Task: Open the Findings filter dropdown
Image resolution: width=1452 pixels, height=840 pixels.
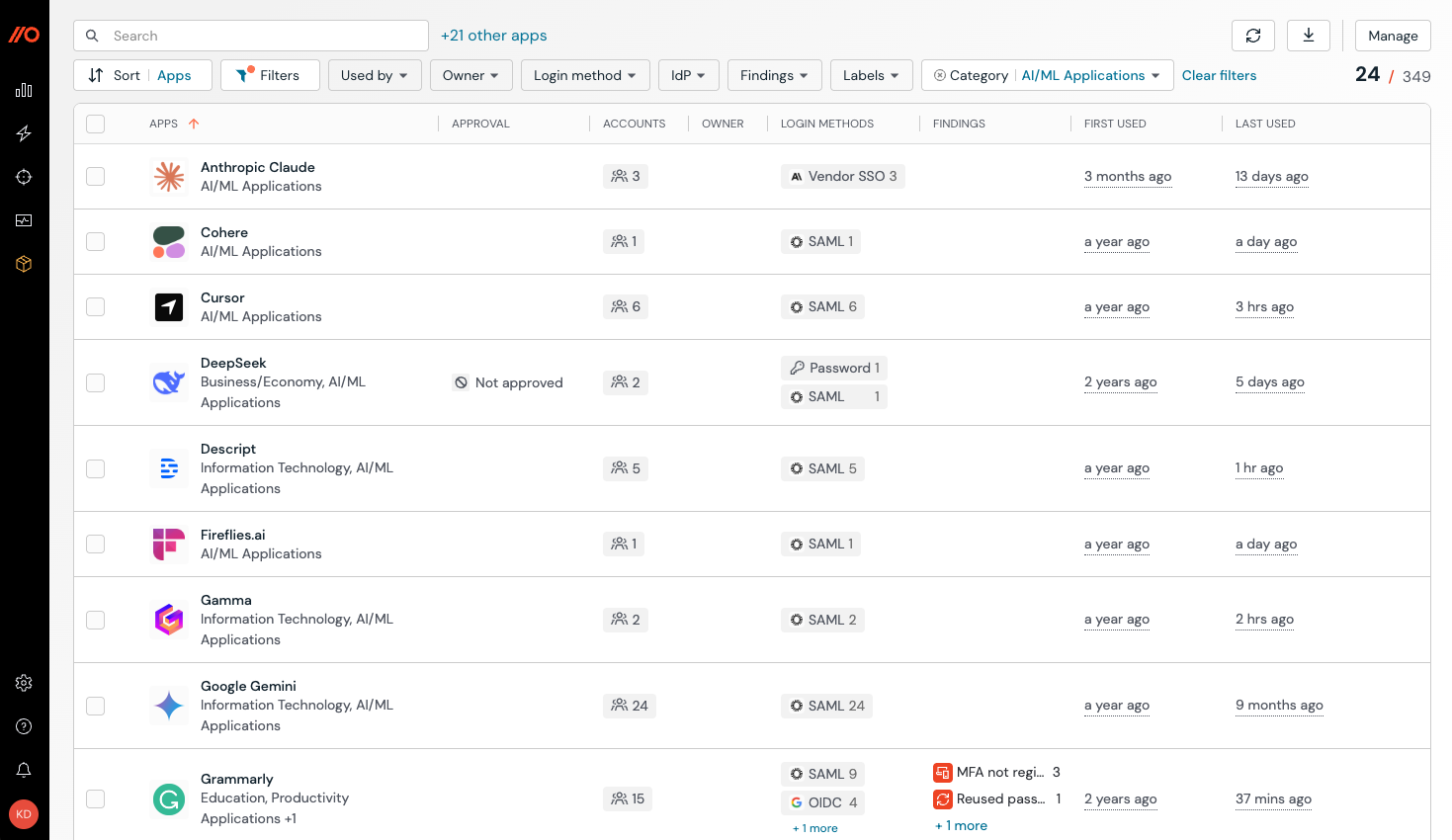Action: tap(775, 75)
